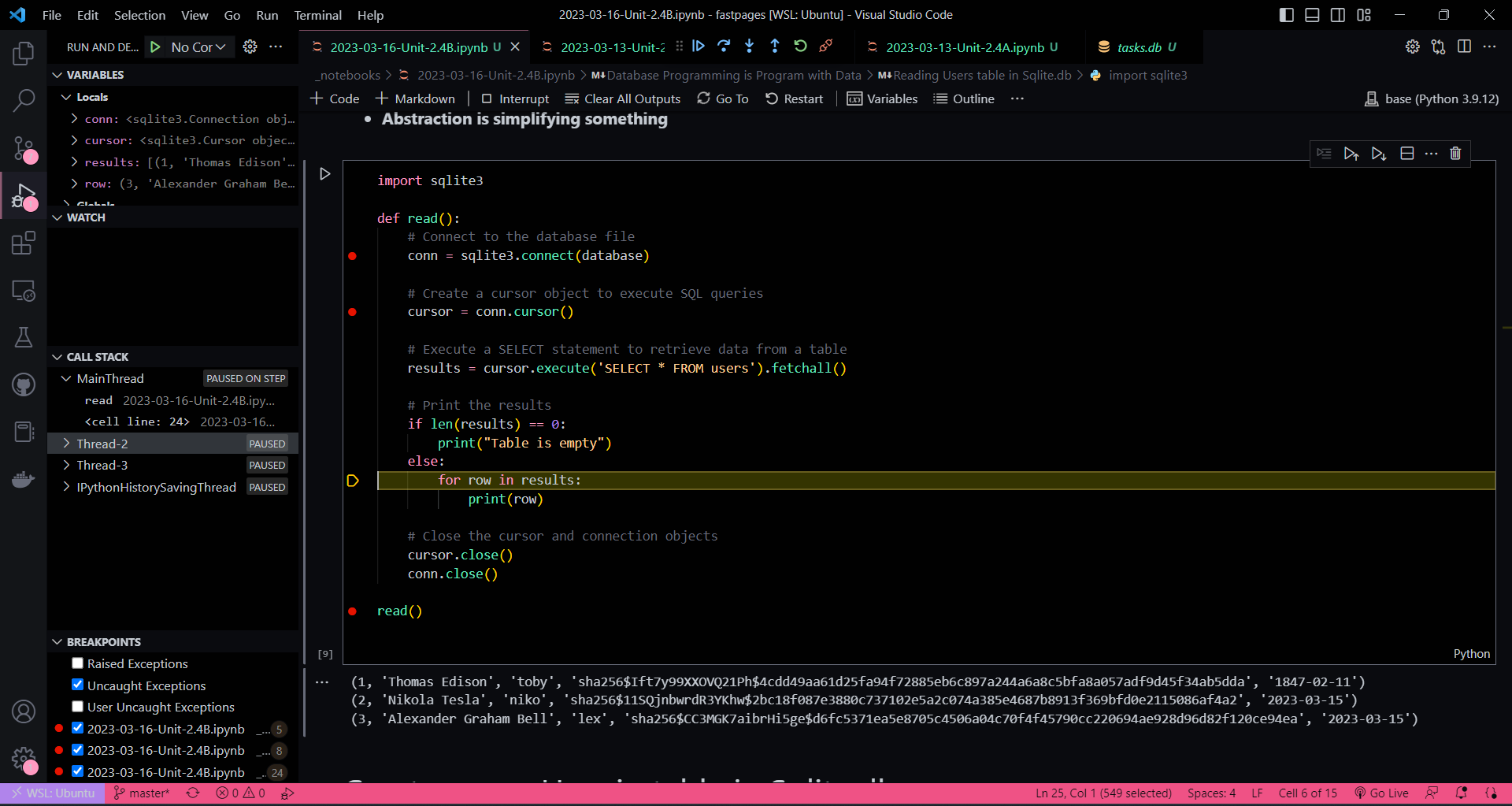
Task: Run the cell with the play icon
Action: coord(324,173)
